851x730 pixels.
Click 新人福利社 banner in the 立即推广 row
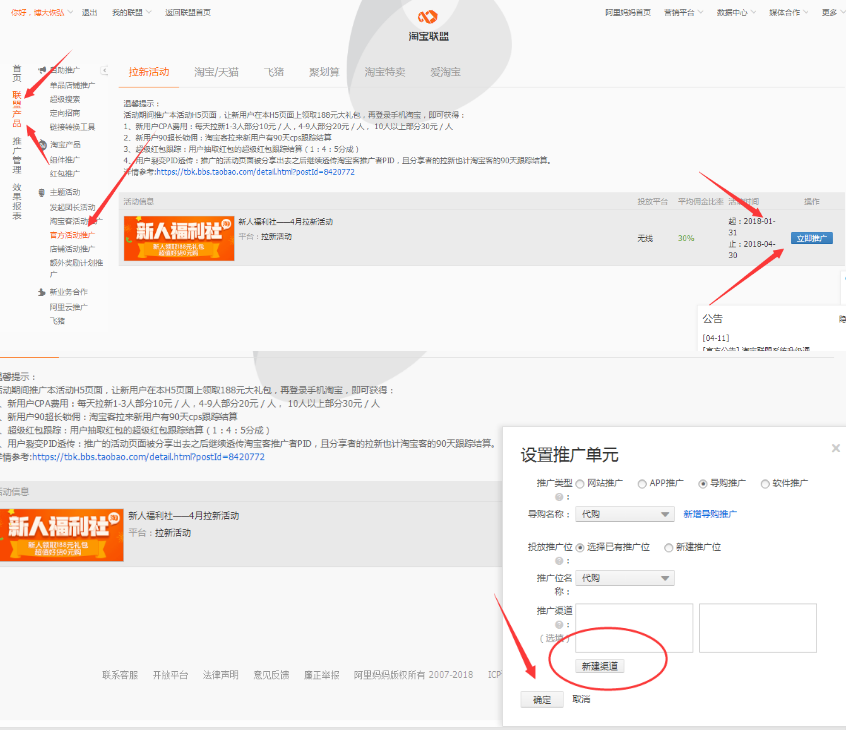(x=179, y=238)
